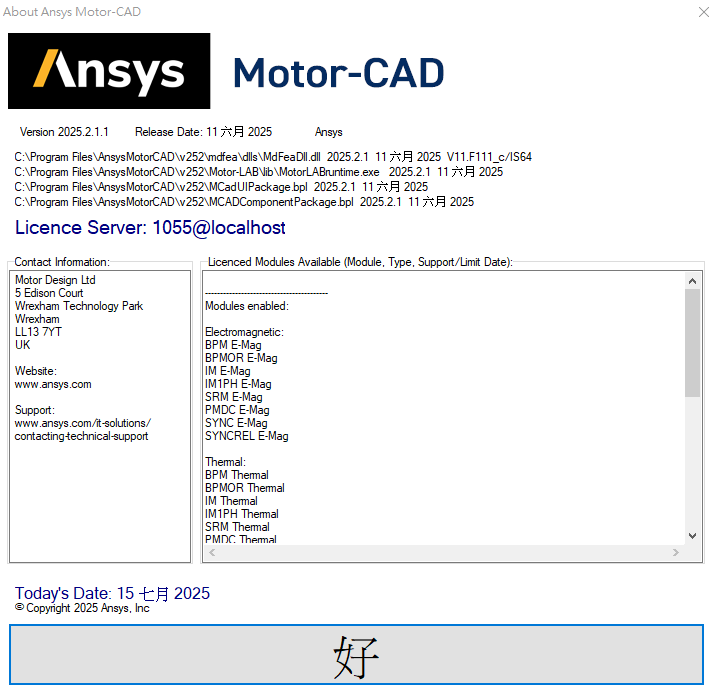Click the Modules enabled: line
Image resolution: width=718 pixels, height=688 pixels.
click(x=247, y=306)
